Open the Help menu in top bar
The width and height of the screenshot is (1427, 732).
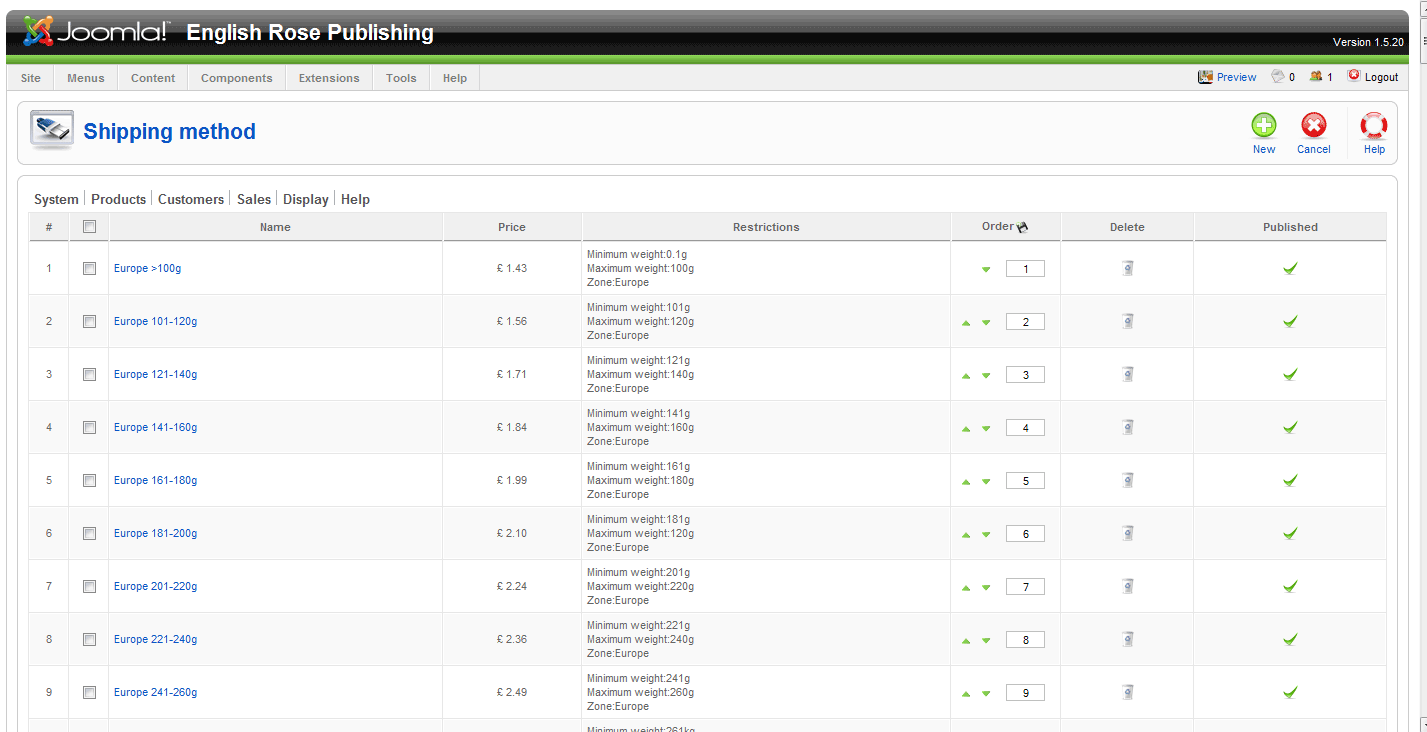455,78
